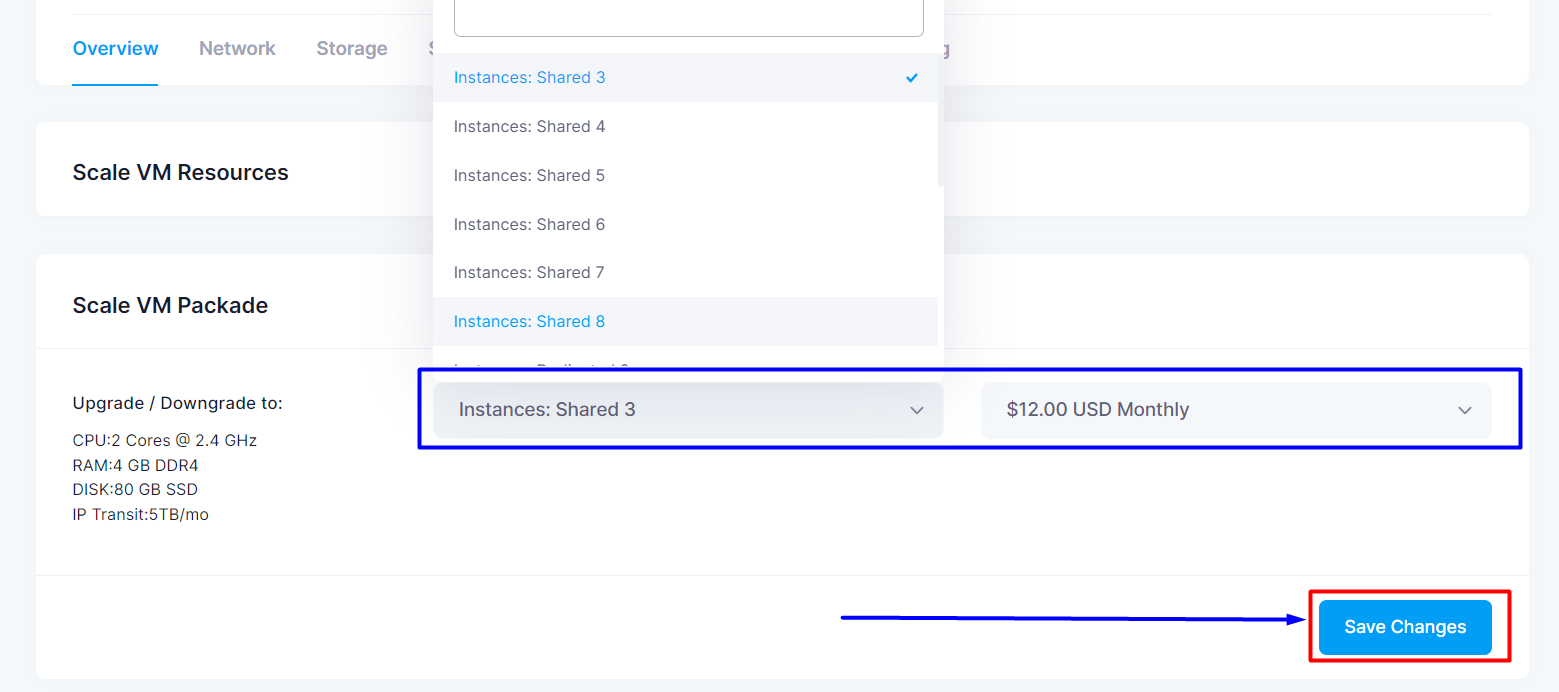Open the $12.00 USD Monthly billing dropdown

[x=1236, y=409]
